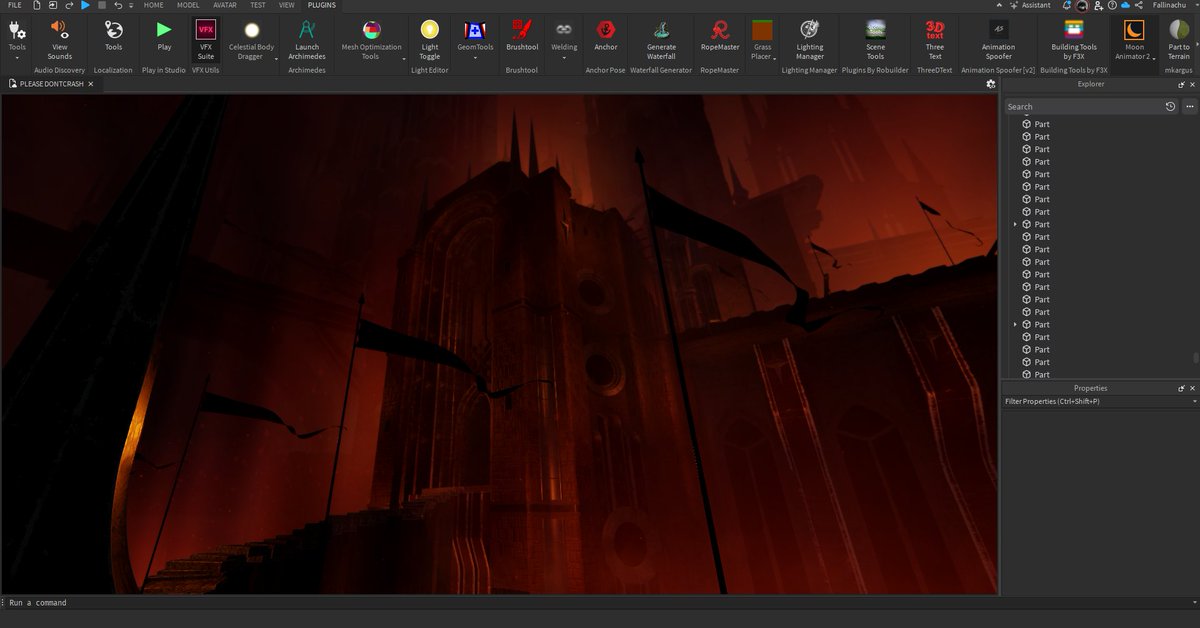The width and height of the screenshot is (1200, 628).
Task: Open Building Tools by F3X
Action: (1074, 38)
